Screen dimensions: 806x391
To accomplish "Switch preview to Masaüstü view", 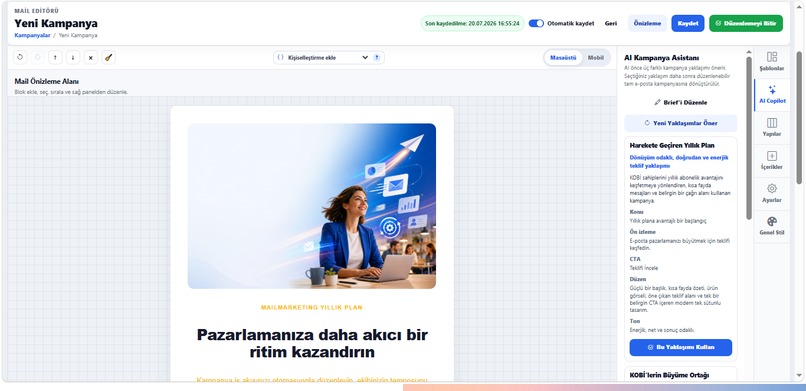I will click(x=563, y=58).
